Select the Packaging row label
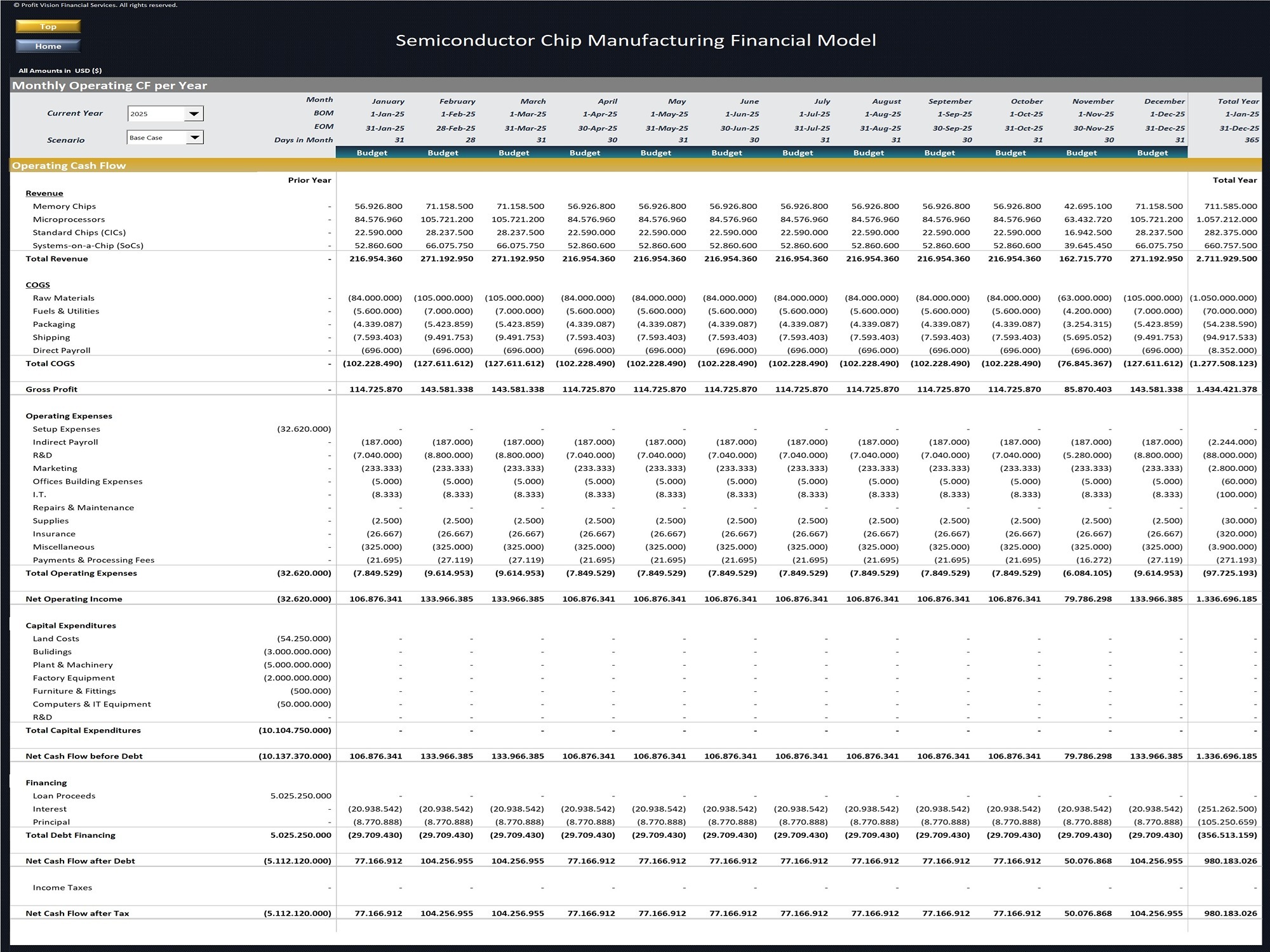 tap(54, 324)
